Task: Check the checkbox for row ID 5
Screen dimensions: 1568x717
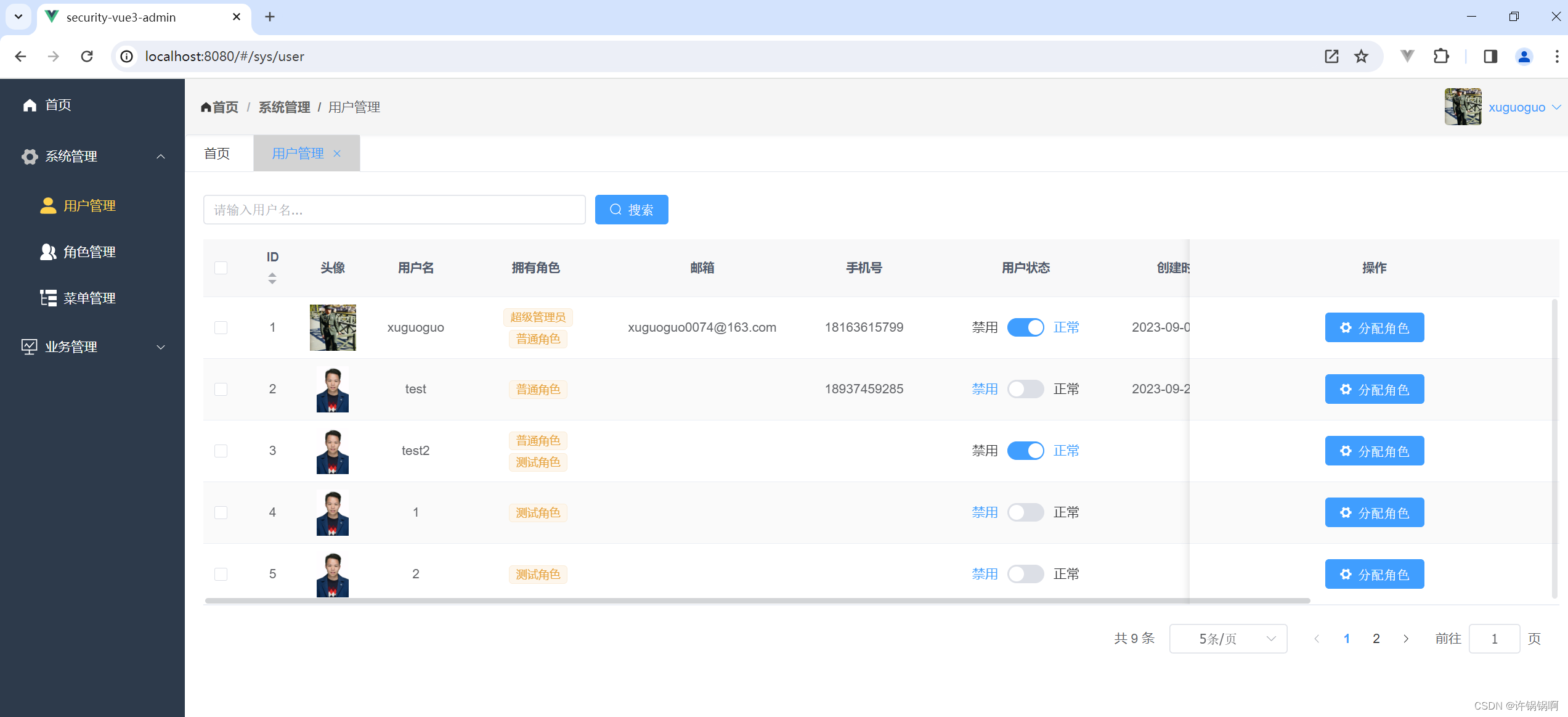Action: click(x=221, y=574)
